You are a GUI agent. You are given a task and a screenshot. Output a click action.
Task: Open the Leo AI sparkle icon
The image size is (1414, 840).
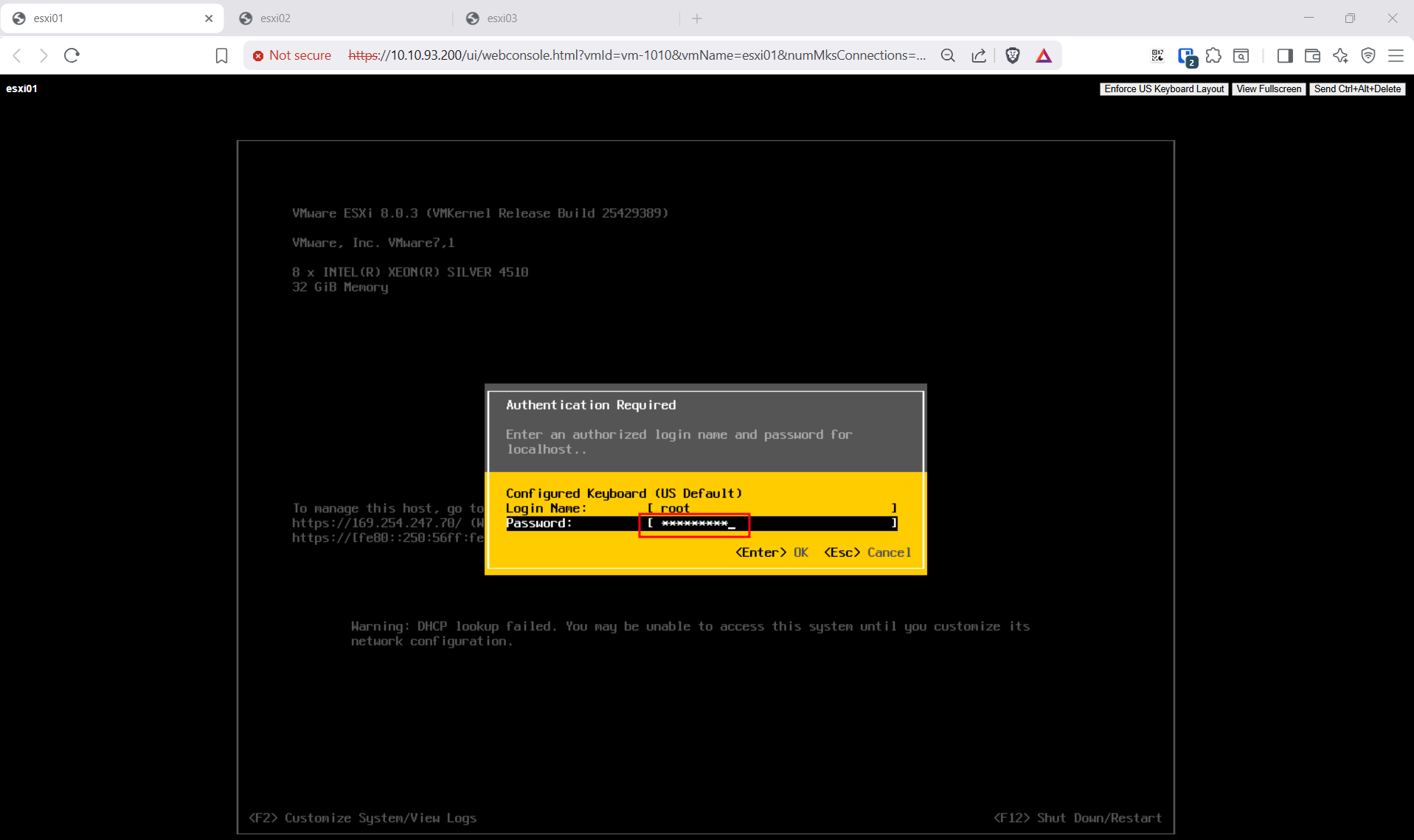(x=1340, y=55)
